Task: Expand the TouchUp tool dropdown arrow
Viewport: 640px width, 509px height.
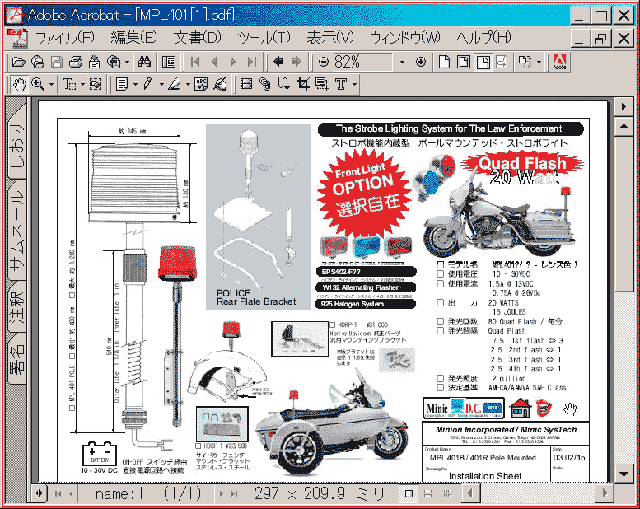Action: (x=354, y=84)
